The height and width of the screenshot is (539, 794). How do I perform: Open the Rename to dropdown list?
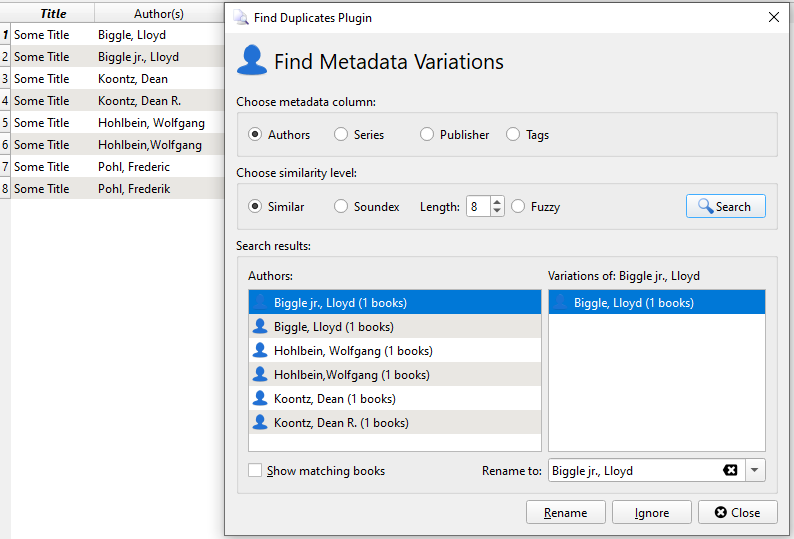coord(755,471)
